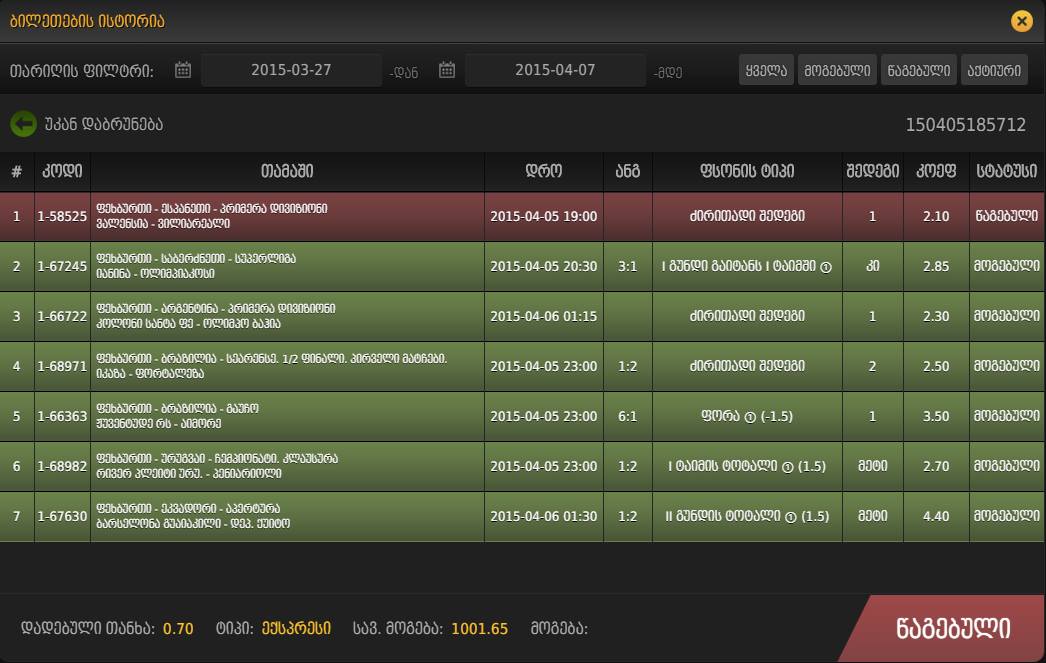This screenshot has width=1046, height=663.
Task: Open the end date calendar icon
Action: click(447, 70)
